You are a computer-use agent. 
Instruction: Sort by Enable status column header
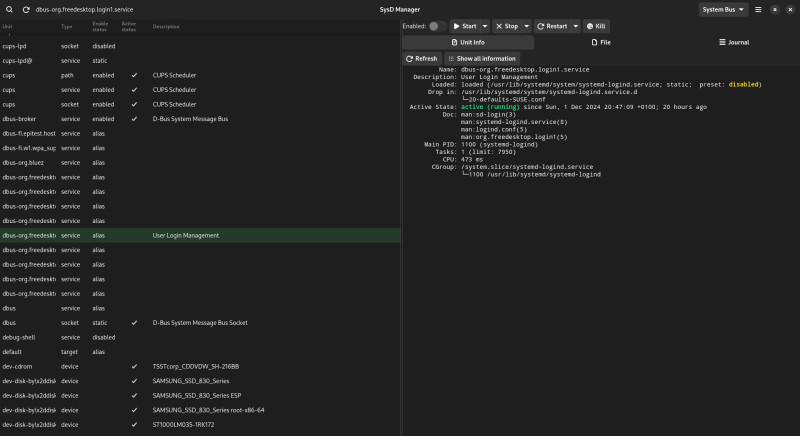pos(100,27)
